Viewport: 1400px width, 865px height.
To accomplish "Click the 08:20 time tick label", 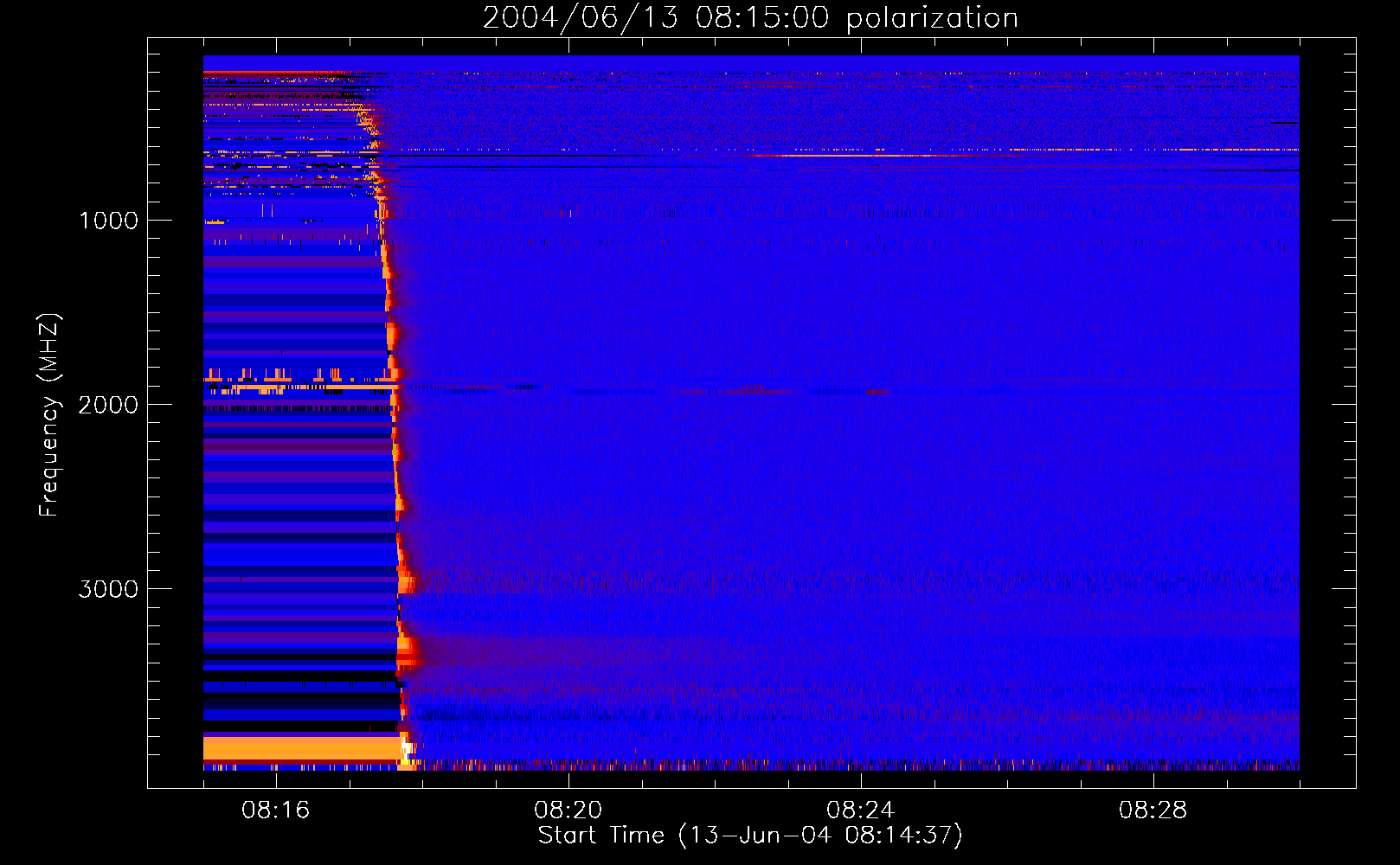I will pyautogui.click(x=568, y=811).
